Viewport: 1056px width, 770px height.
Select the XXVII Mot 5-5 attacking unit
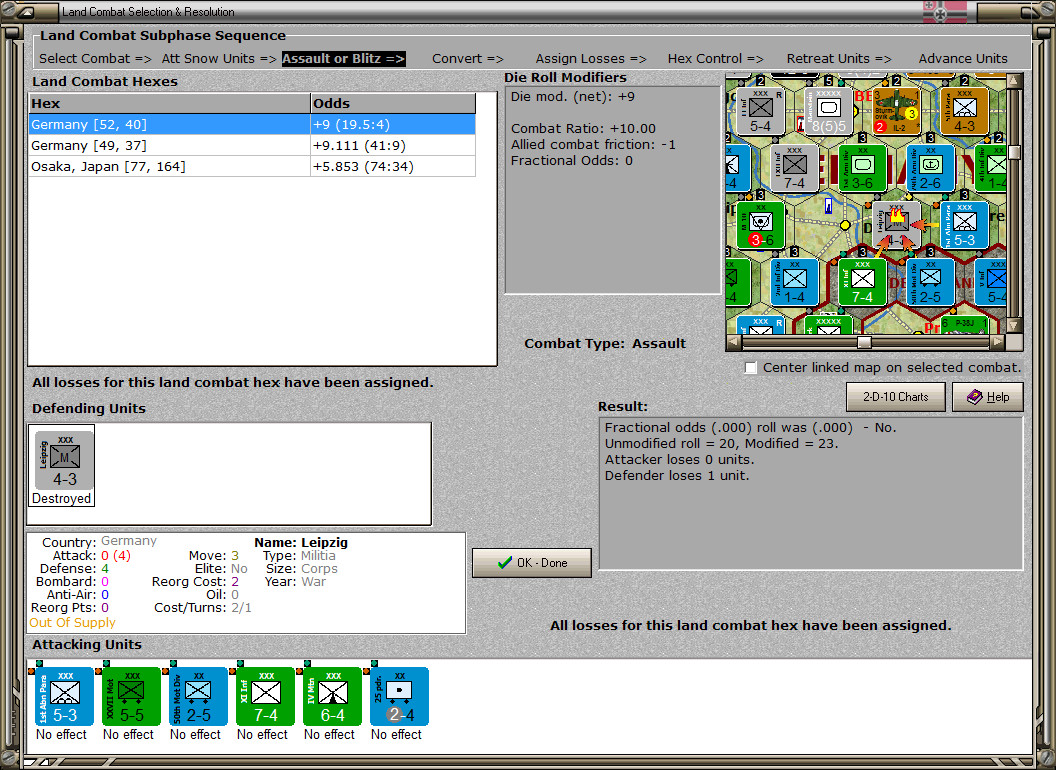pyautogui.click(x=131, y=696)
